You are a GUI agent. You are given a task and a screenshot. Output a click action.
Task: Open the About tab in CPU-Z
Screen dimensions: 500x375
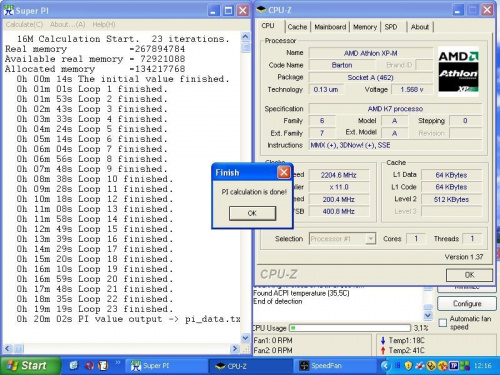(420, 27)
